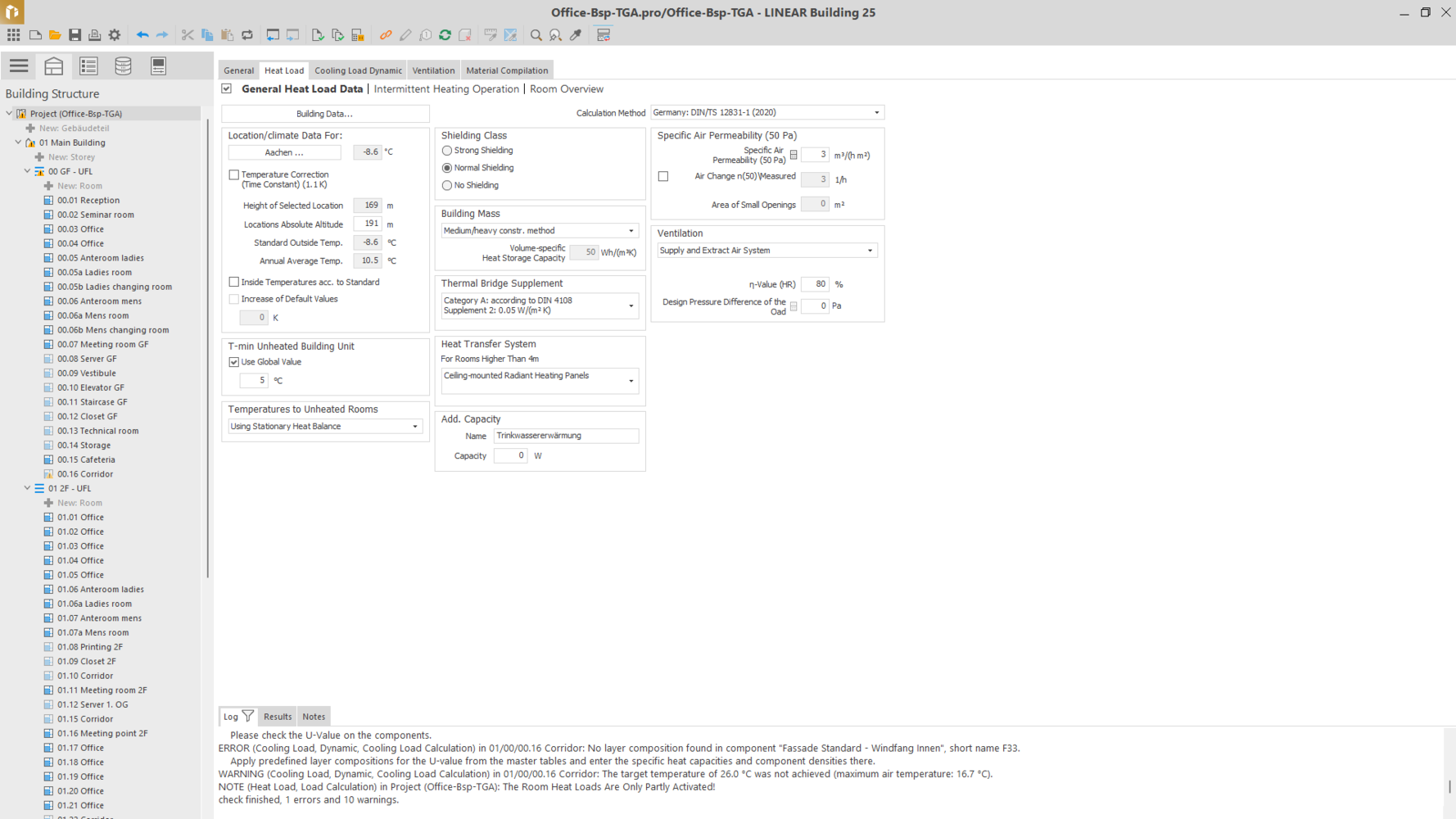Open Calculation Method dropdown
Screen dimensions: 1456x819
coord(767,112)
